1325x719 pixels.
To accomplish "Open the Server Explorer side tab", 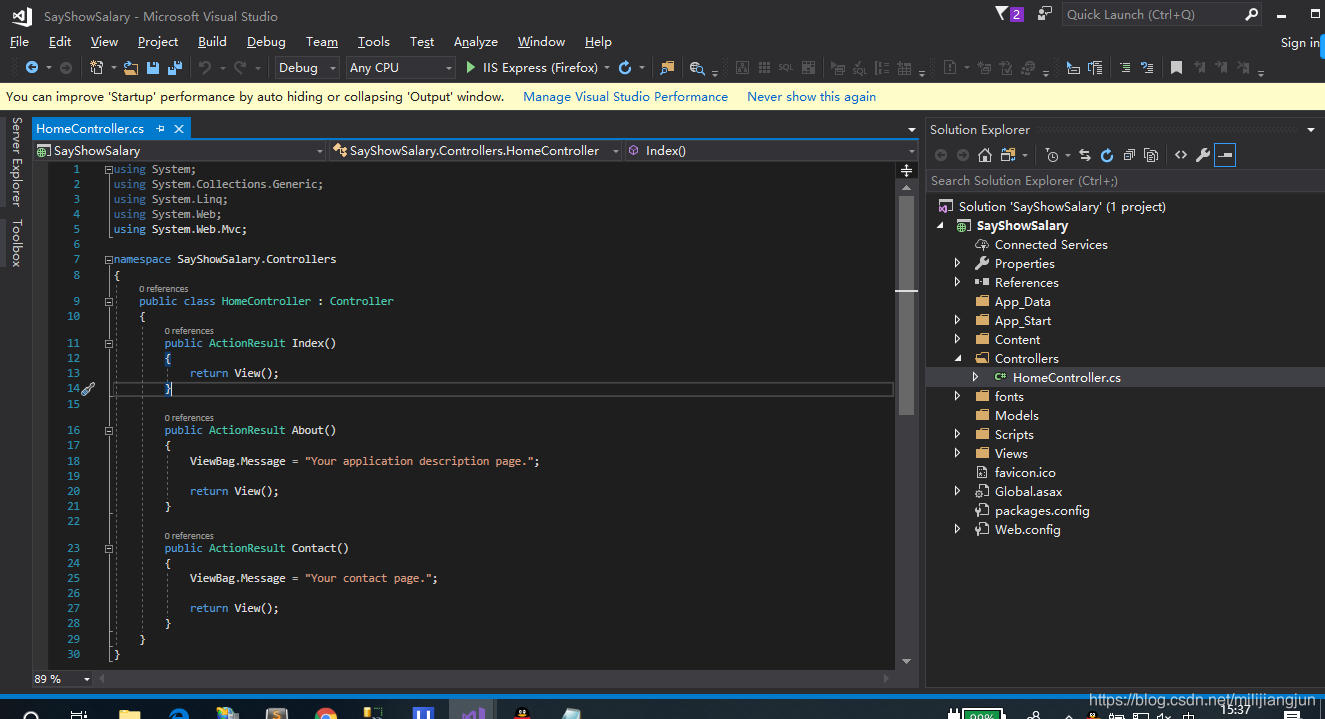I will coord(16,161).
